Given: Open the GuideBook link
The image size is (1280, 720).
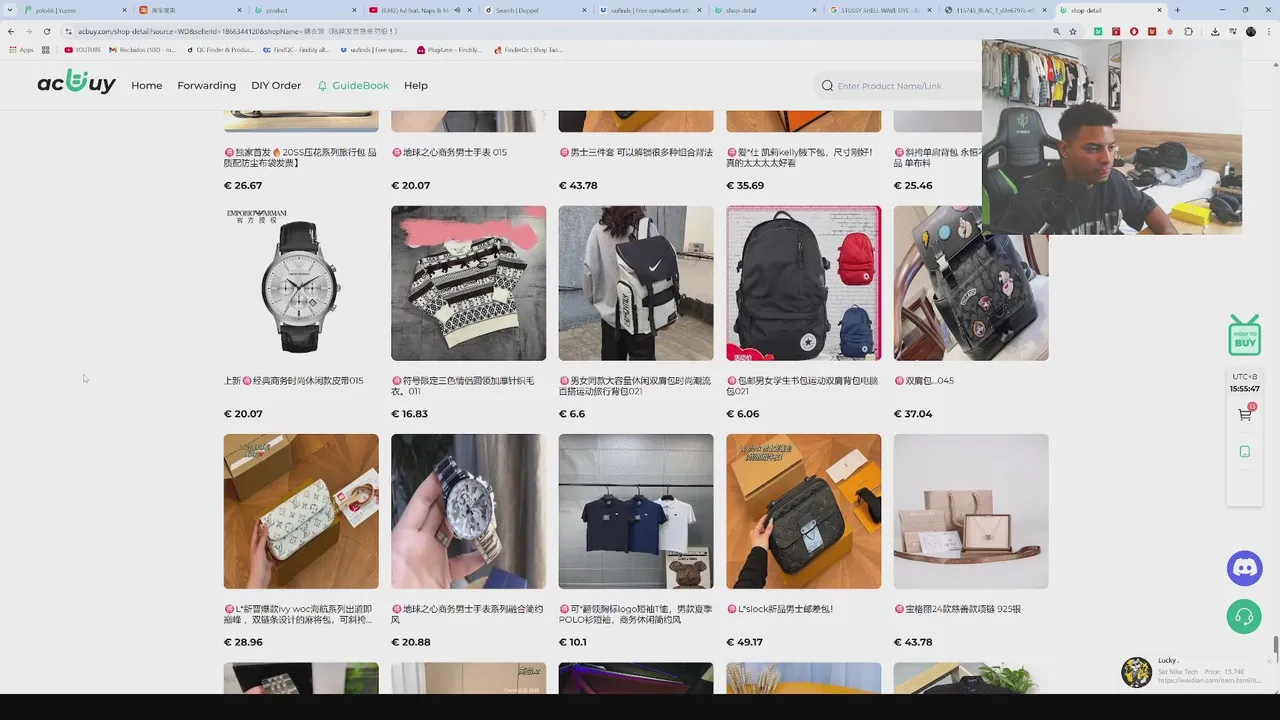Looking at the screenshot, I should pyautogui.click(x=353, y=86).
